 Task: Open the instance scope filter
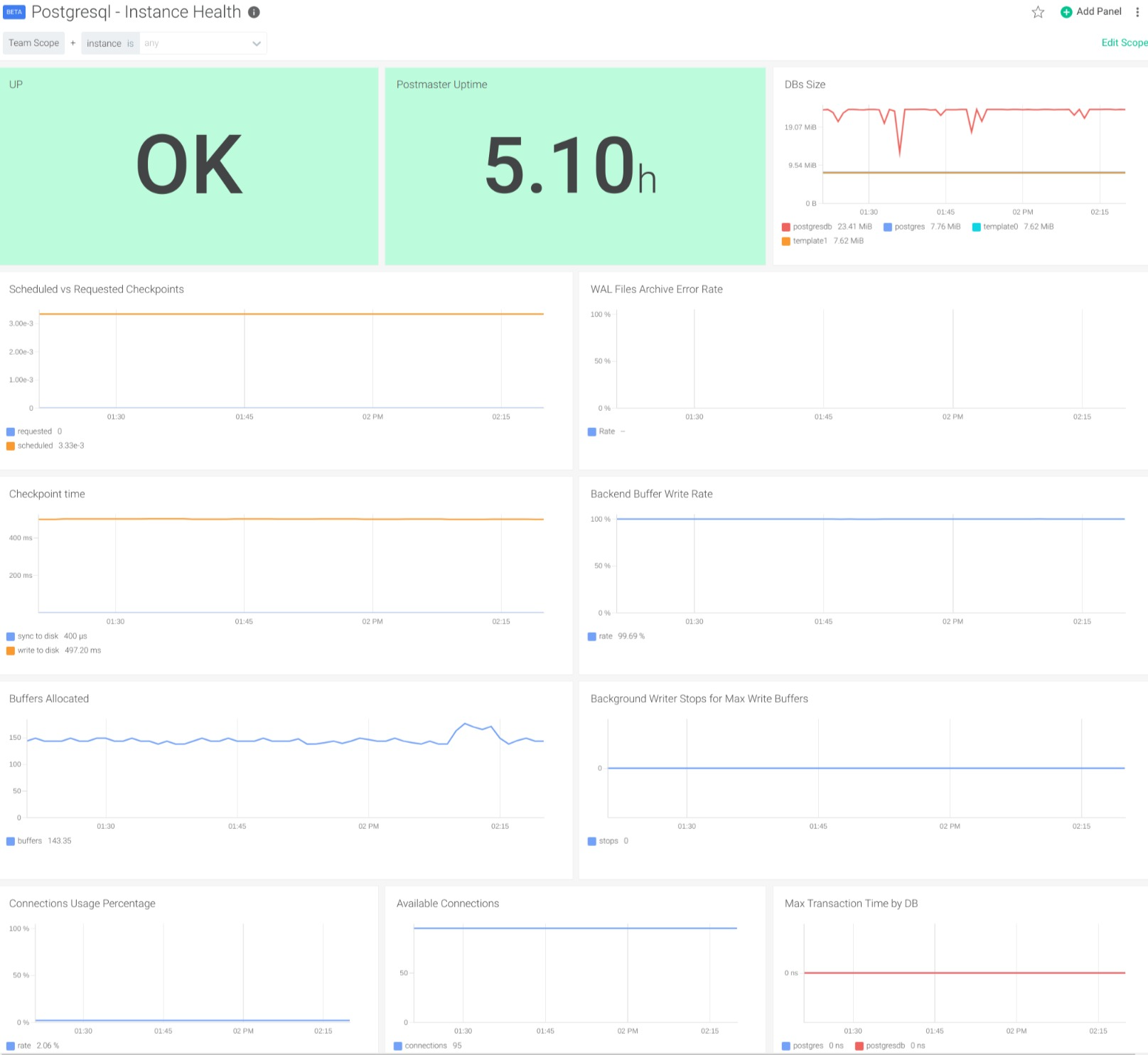110,43
